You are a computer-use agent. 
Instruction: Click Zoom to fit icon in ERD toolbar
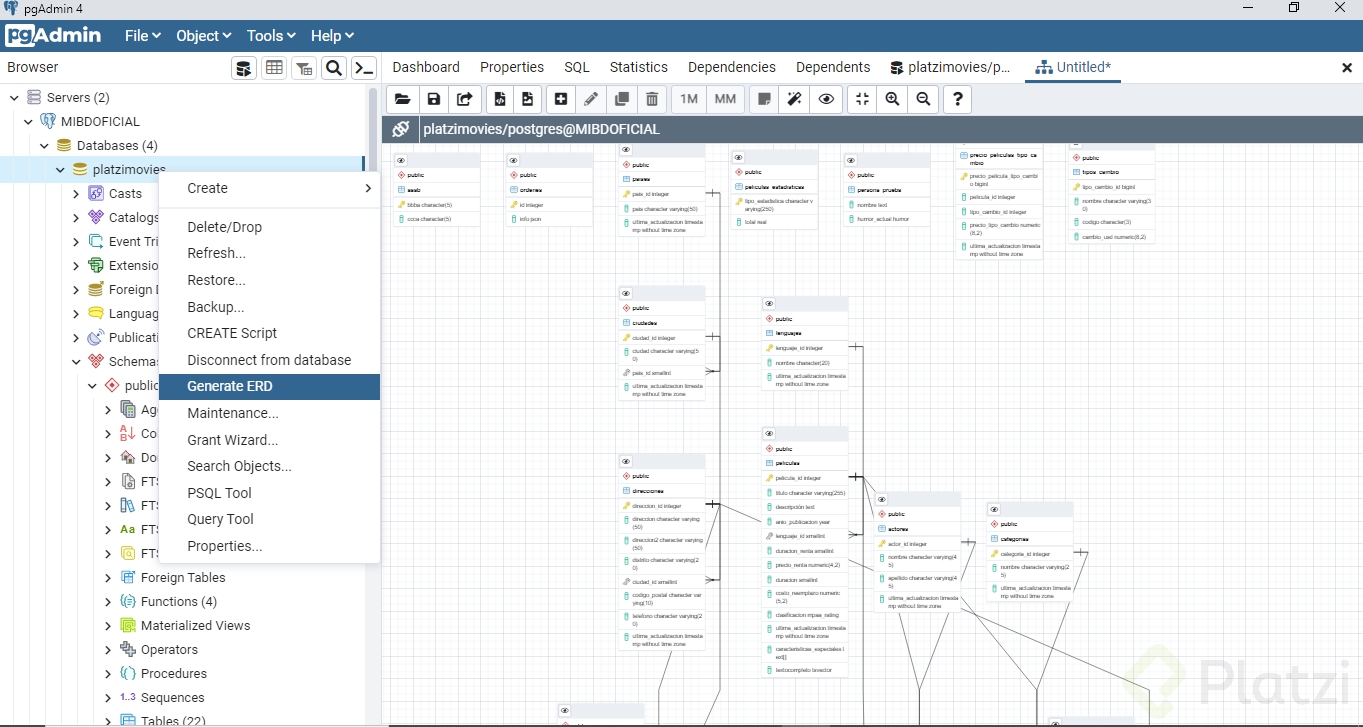pos(862,99)
